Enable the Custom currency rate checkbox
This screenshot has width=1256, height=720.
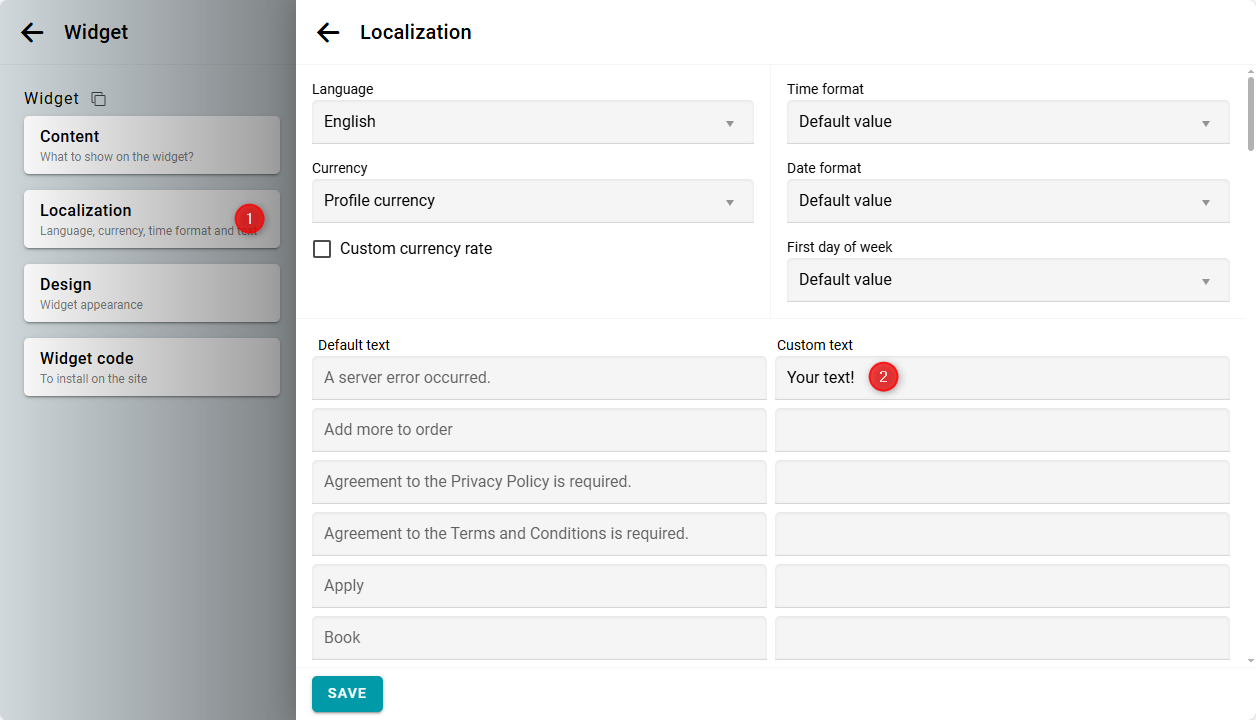pos(322,249)
